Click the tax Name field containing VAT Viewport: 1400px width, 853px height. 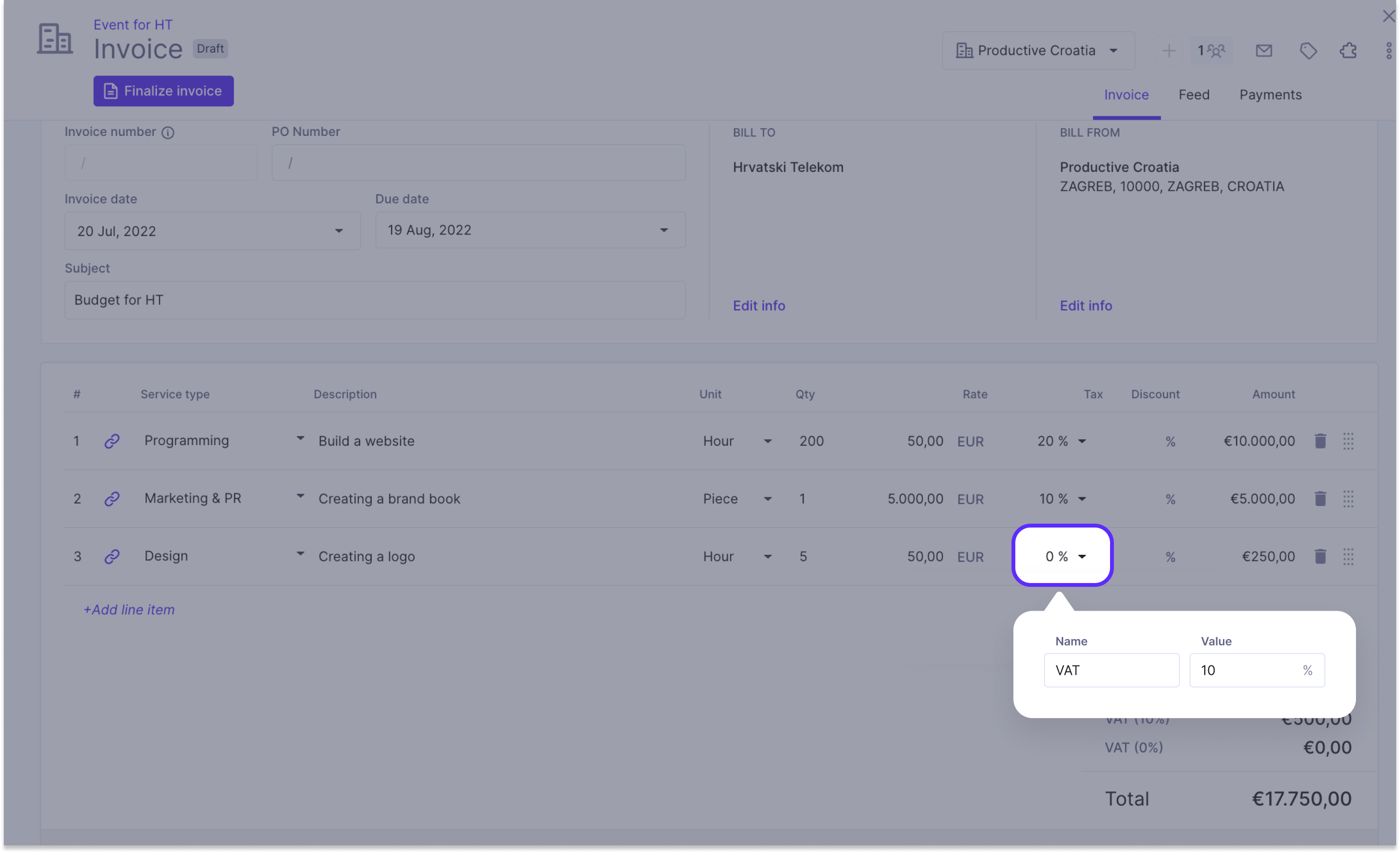tap(1111, 670)
